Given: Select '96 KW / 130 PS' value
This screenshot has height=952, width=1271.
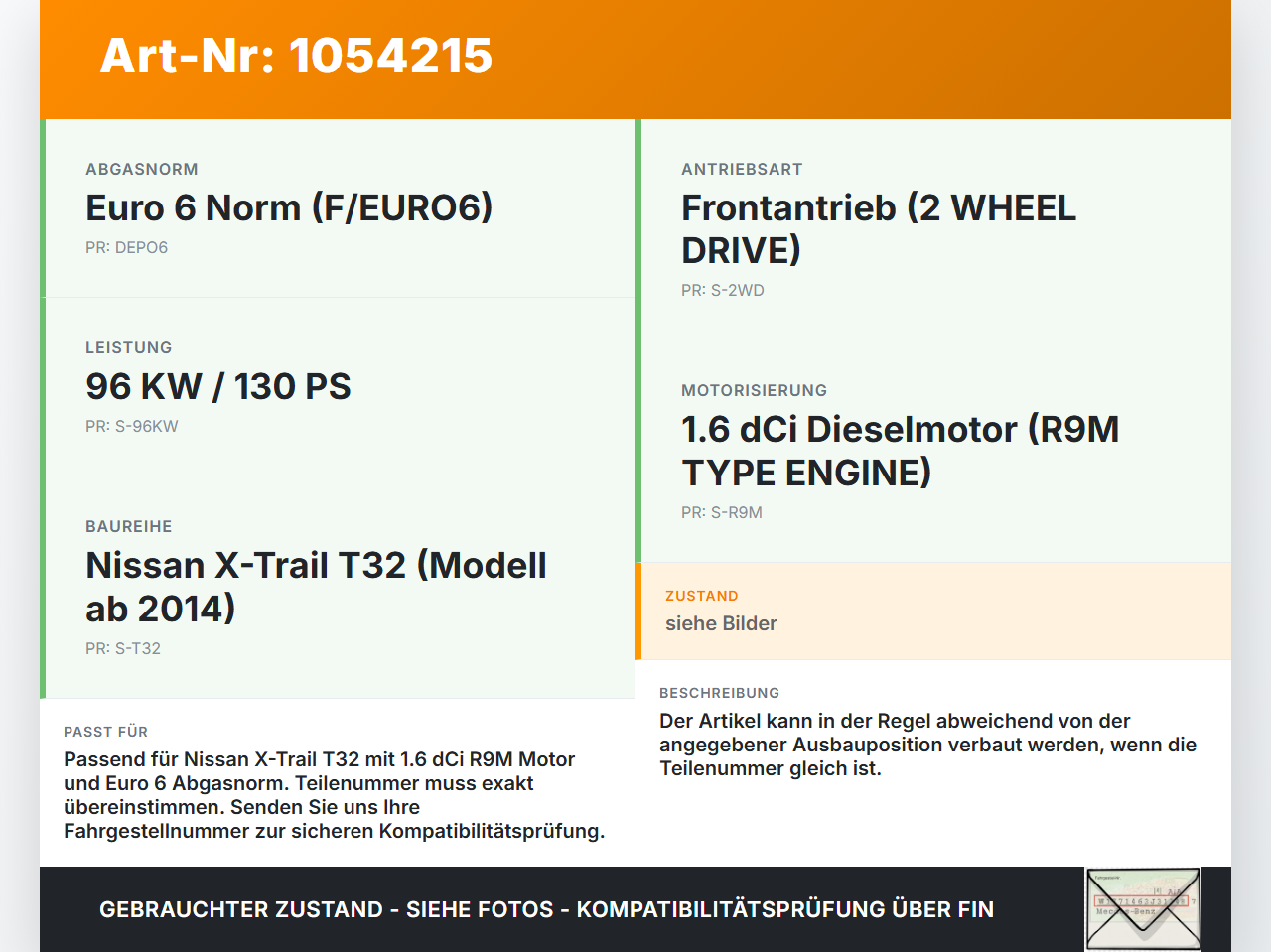Looking at the screenshot, I should point(218,387).
